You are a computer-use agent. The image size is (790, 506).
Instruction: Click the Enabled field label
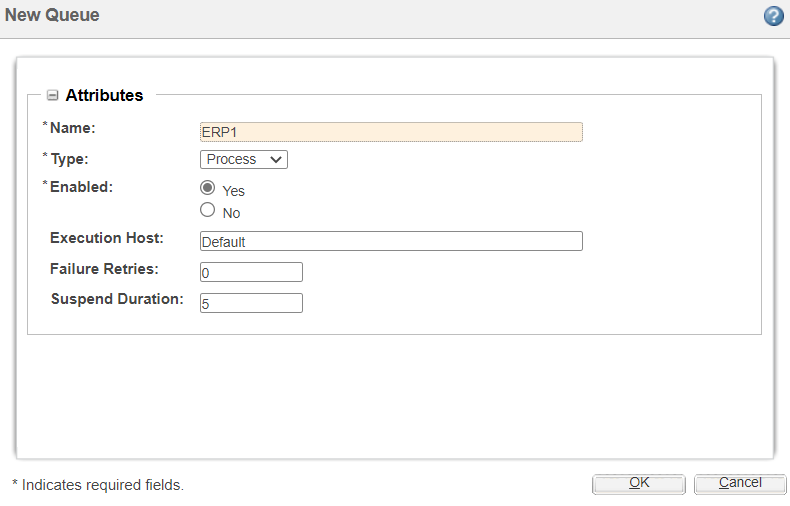[x=81, y=187]
